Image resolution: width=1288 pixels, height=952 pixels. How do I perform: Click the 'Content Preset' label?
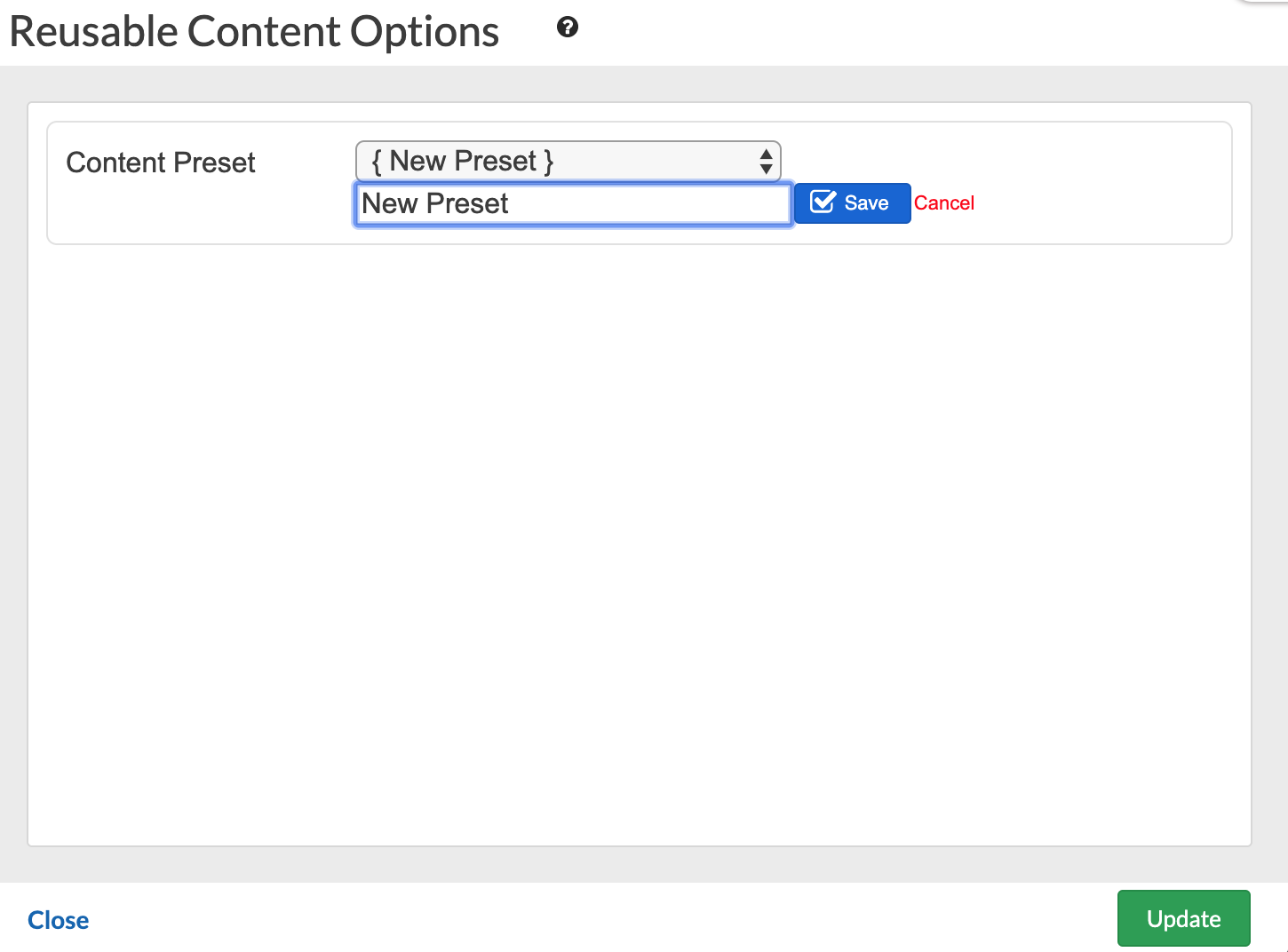(161, 163)
